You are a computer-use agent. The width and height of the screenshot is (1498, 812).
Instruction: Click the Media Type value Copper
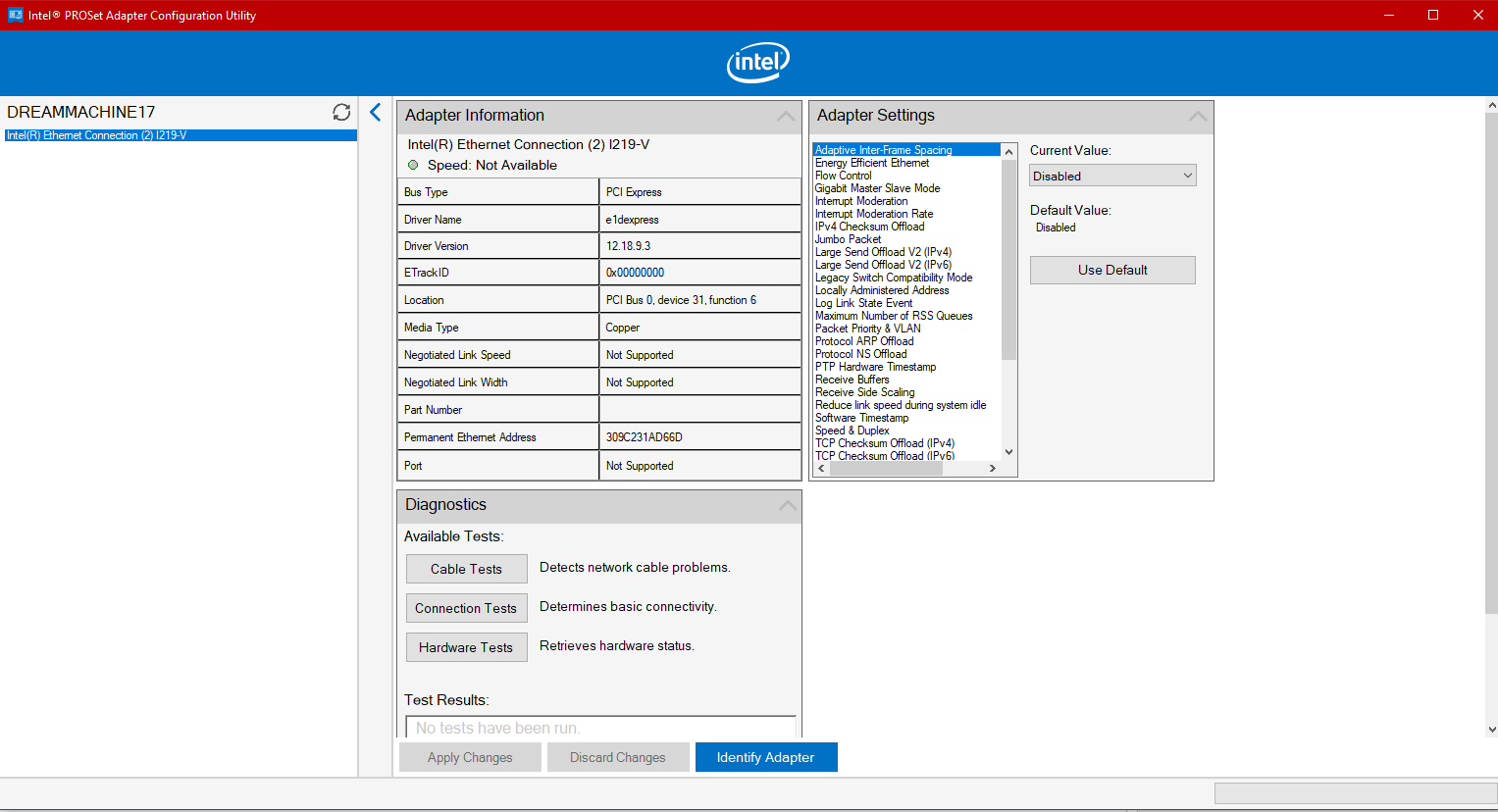(x=622, y=328)
